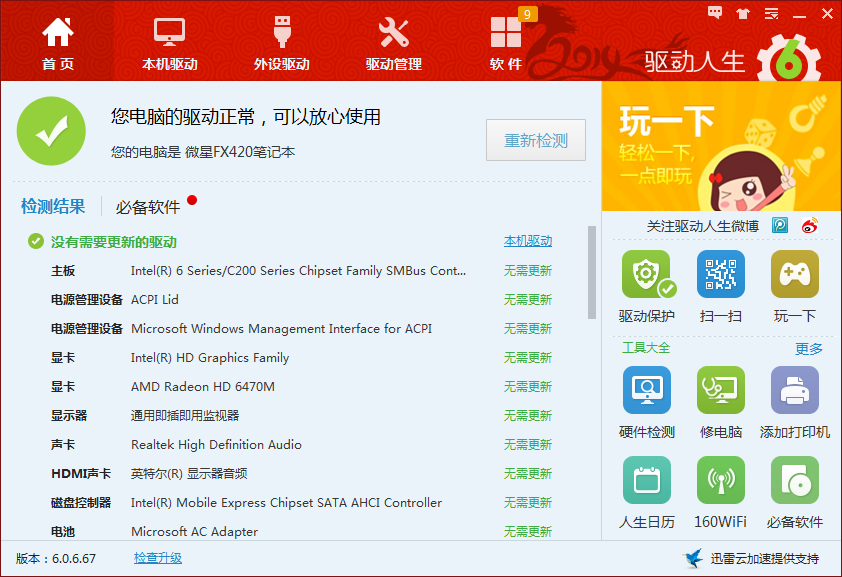Click 检查升级 link
Viewport: 842px width, 577px height.
[x=158, y=558]
